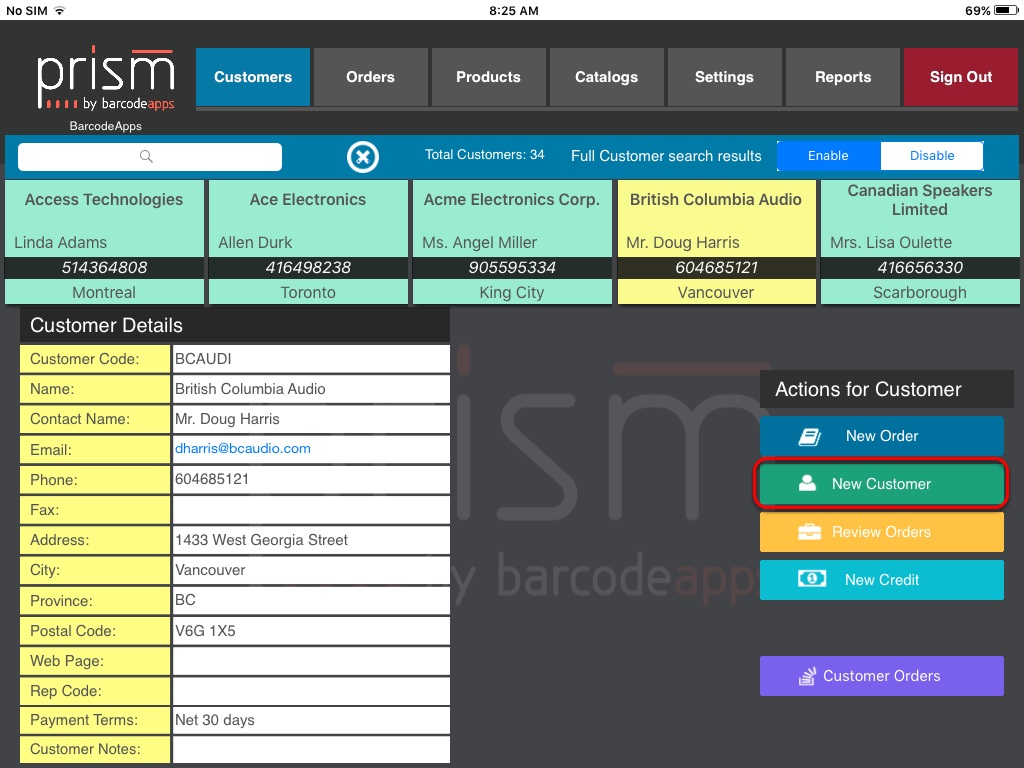Click the magnifying glass search icon

click(146, 156)
